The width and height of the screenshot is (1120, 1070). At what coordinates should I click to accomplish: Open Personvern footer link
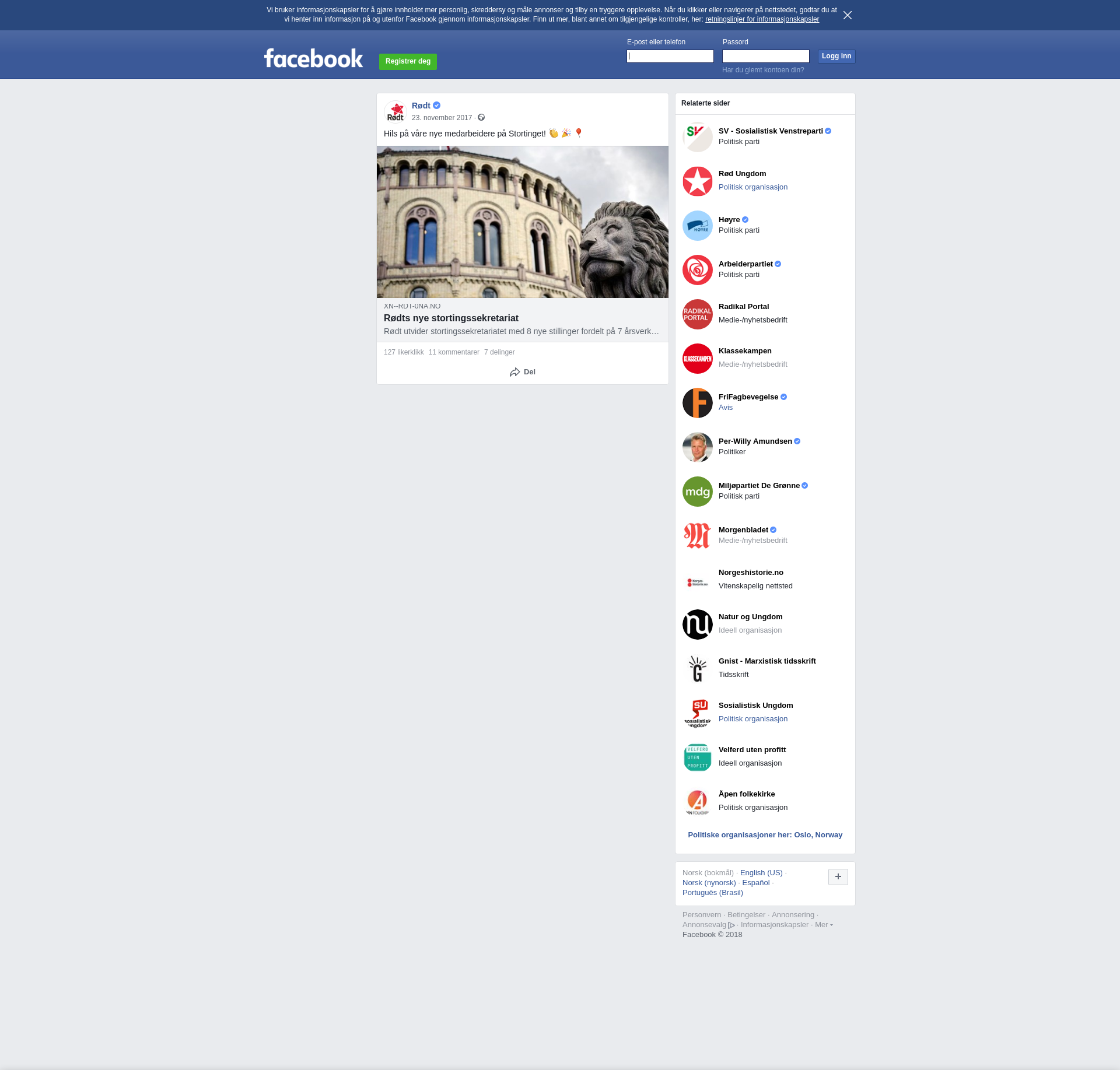click(702, 915)
